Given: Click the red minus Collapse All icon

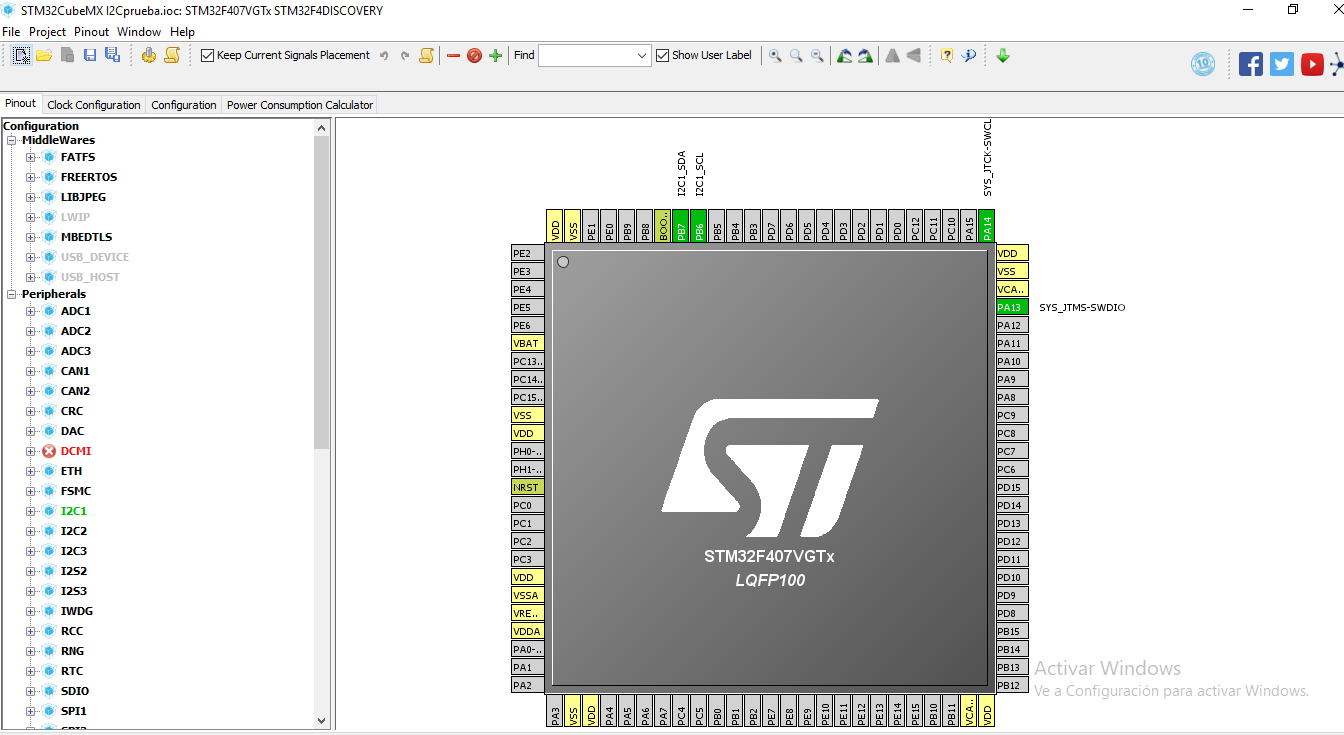Looking at the screenshot, I should click(x=453, y=56).
